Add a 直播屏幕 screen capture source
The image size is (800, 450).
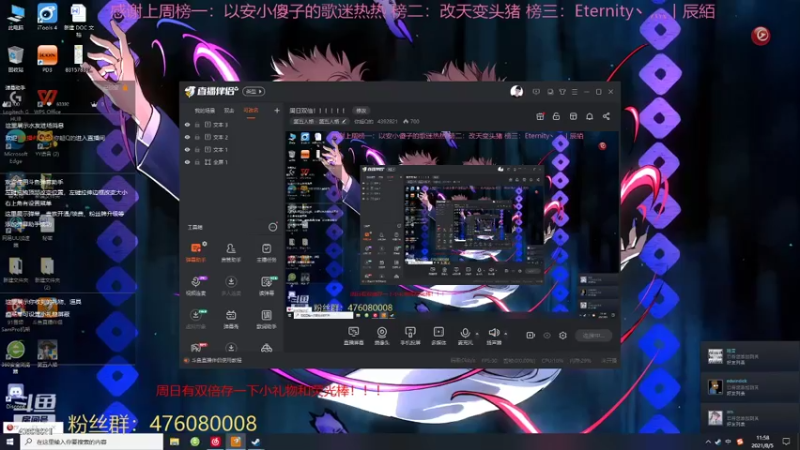(354, 336)
